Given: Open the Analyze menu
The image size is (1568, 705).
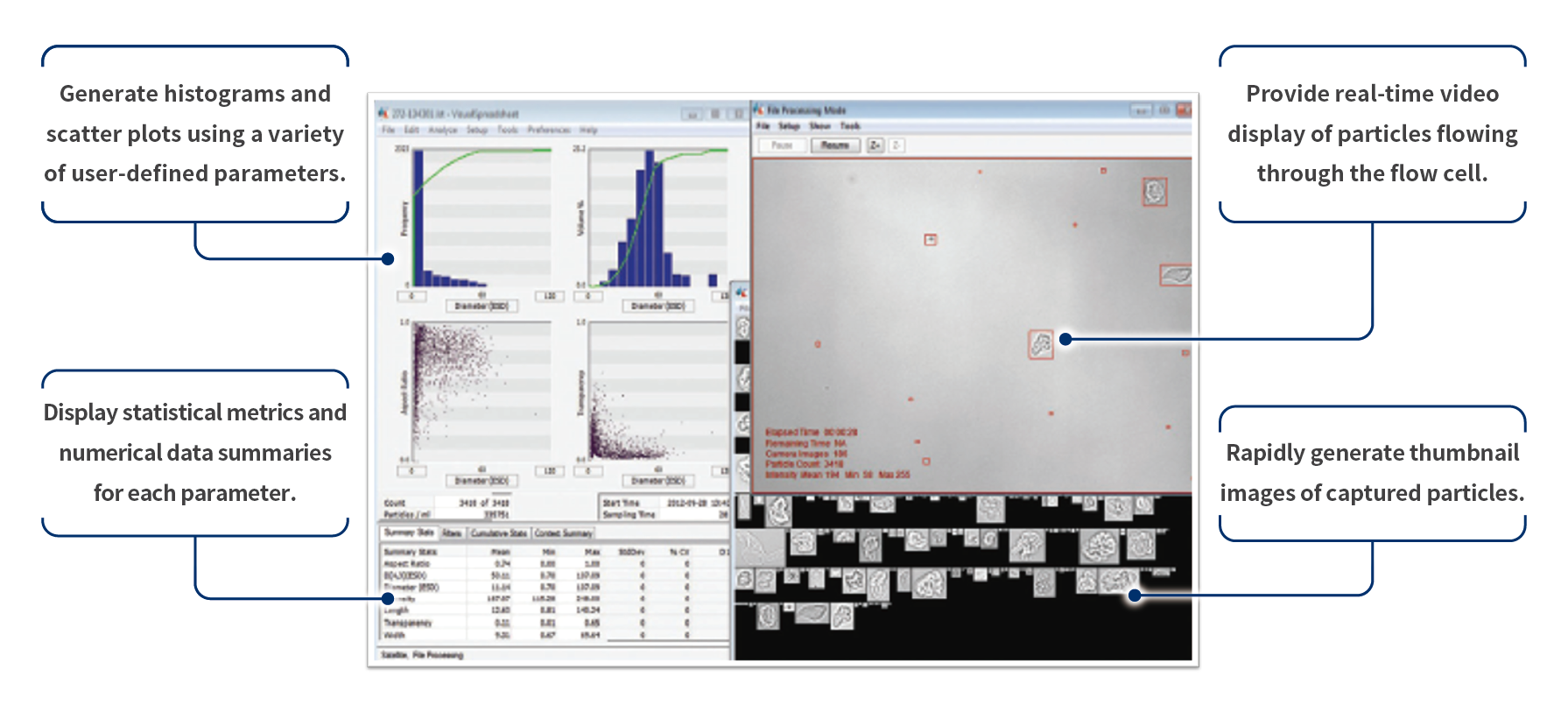Looking at the screenshot, I should 442,130.
